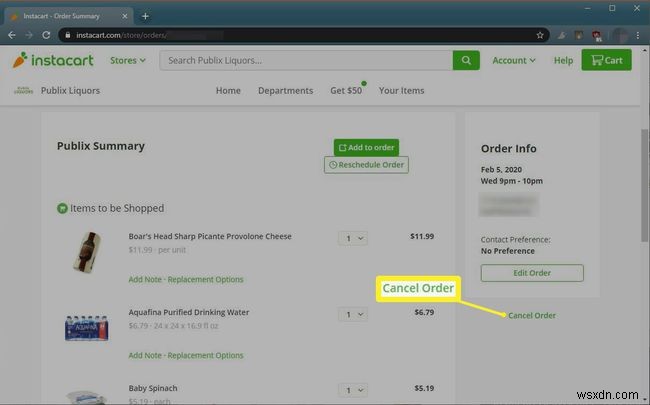650x405 pixels.
Task: Click the red browser extension icon
Action: (x=597, y=35)
